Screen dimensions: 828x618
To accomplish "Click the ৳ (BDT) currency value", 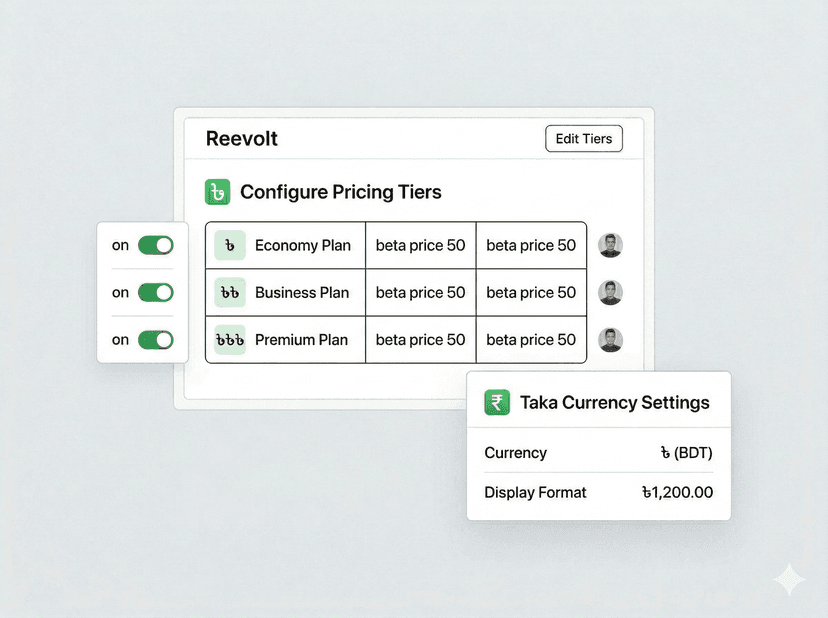I will (686, 453).
